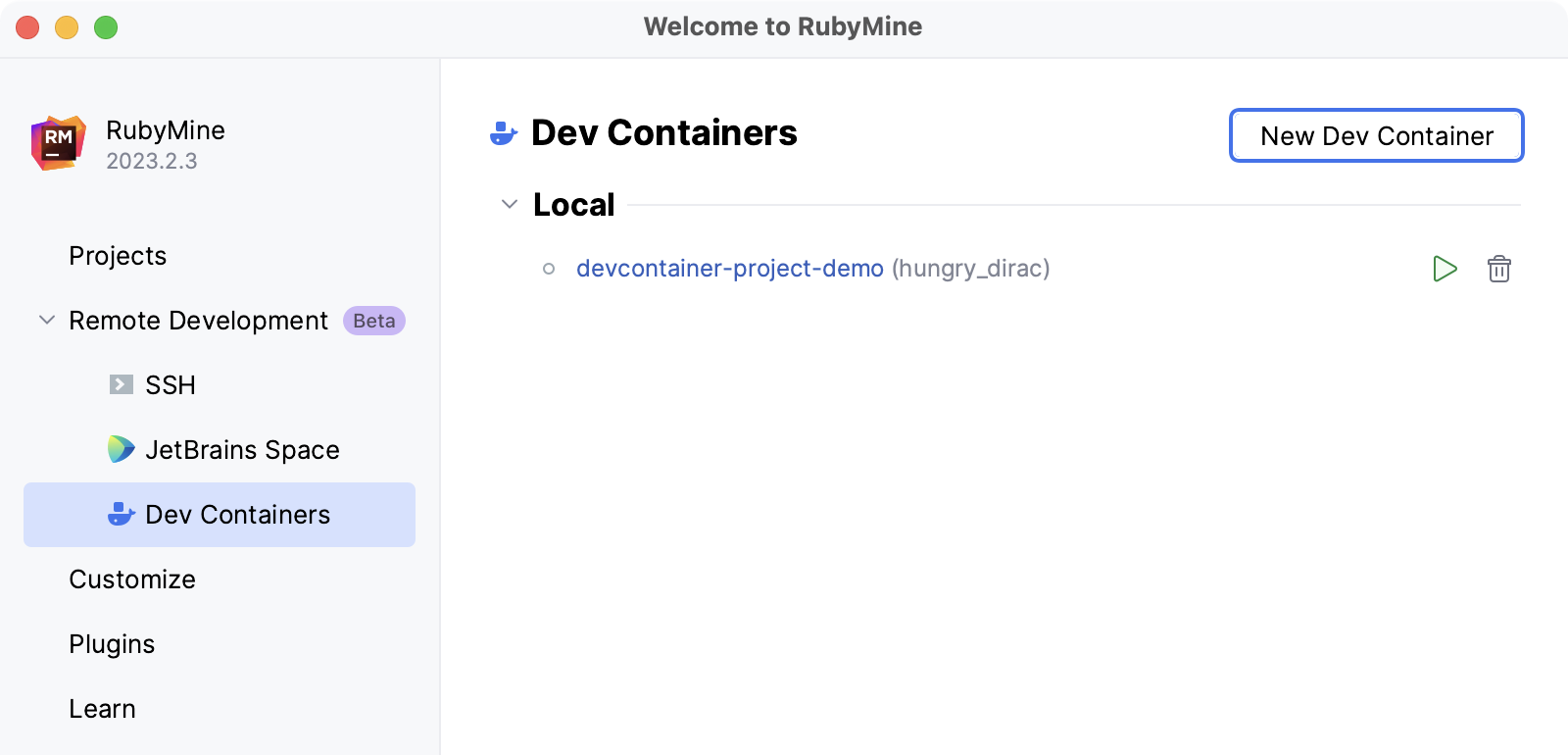This screenshot has height=755, width=1568.
Task: Click the Docker icon beside sidebar Dev Containers
Action: [122, 514]
